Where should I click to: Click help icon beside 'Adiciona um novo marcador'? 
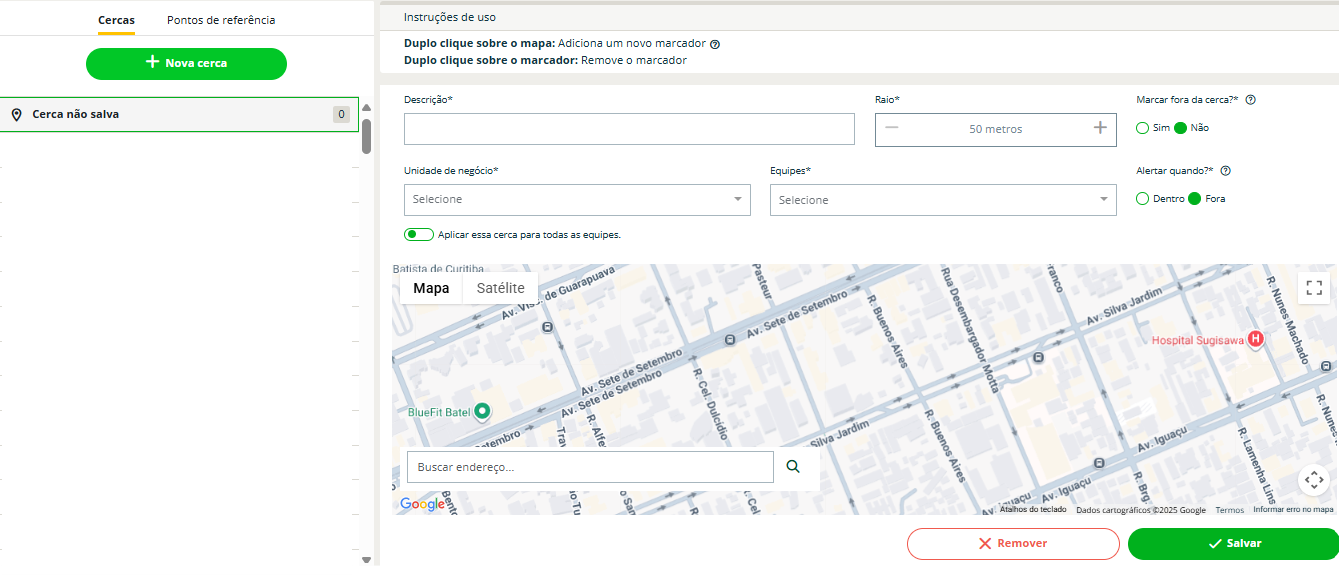pos(715,44)
